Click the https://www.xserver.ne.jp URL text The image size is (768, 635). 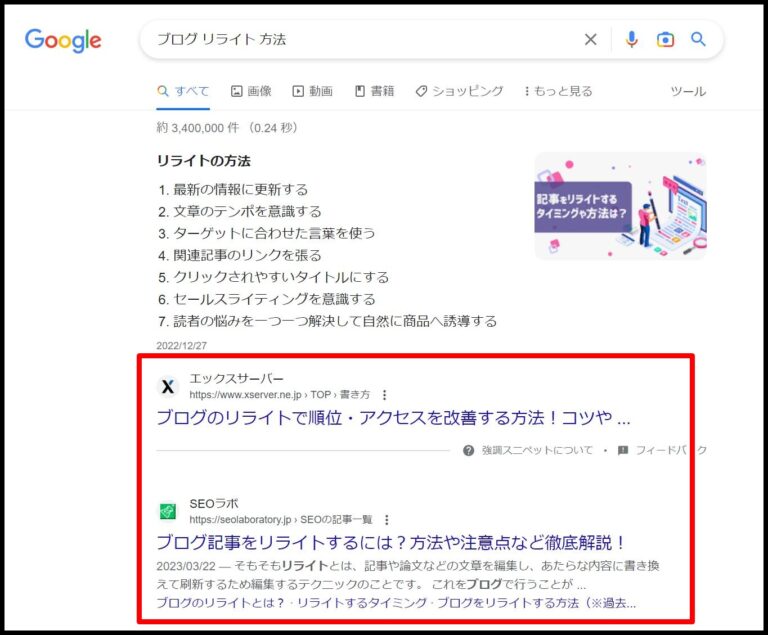tap(245, 395)
